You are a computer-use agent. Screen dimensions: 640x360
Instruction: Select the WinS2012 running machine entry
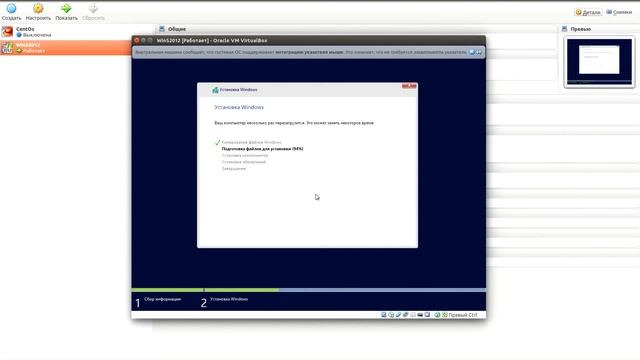tap(65, 48)
